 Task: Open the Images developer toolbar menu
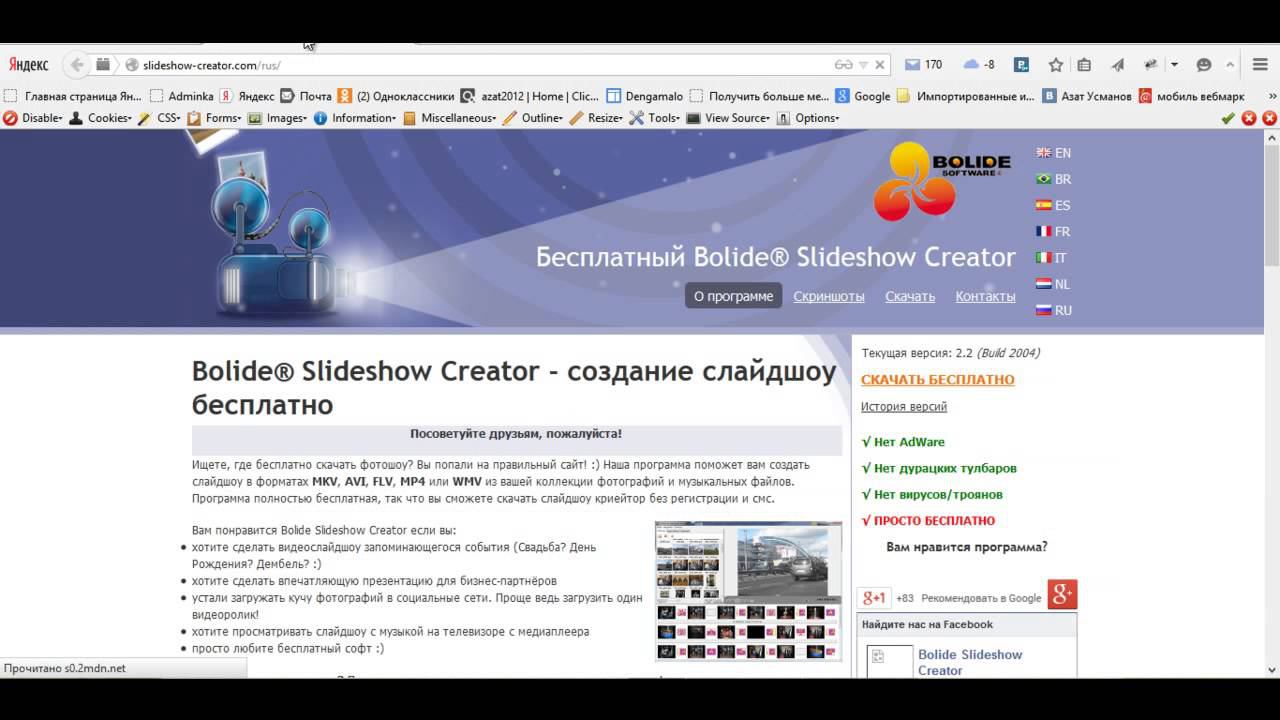click(x=278, y=118)
